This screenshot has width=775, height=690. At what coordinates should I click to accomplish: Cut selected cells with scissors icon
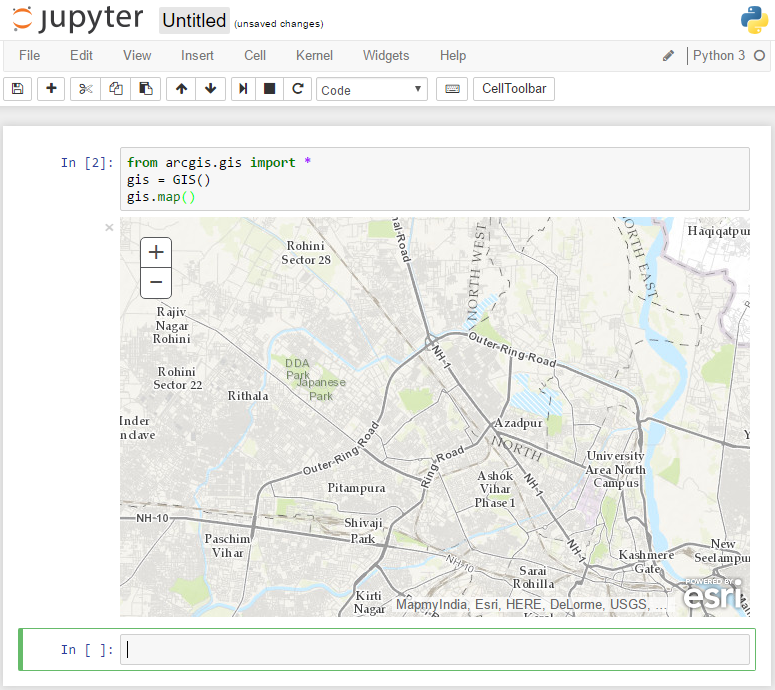coord(86,89)
